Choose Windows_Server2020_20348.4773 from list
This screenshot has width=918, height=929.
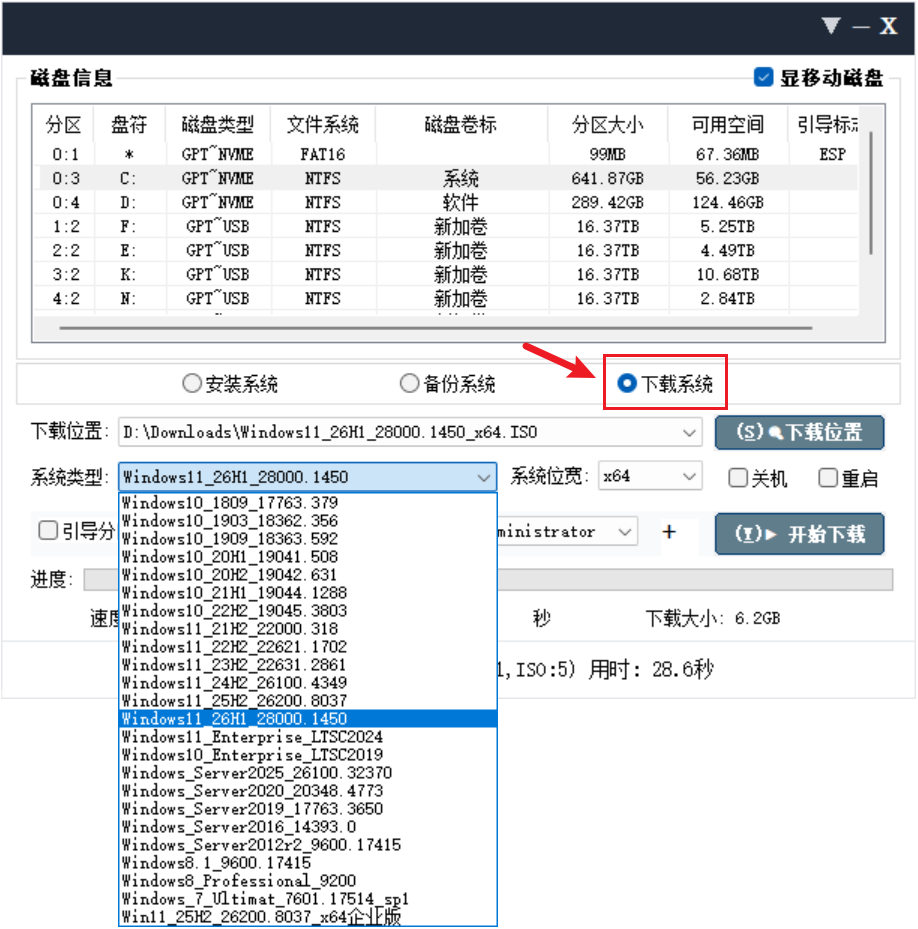click(308, 791)
